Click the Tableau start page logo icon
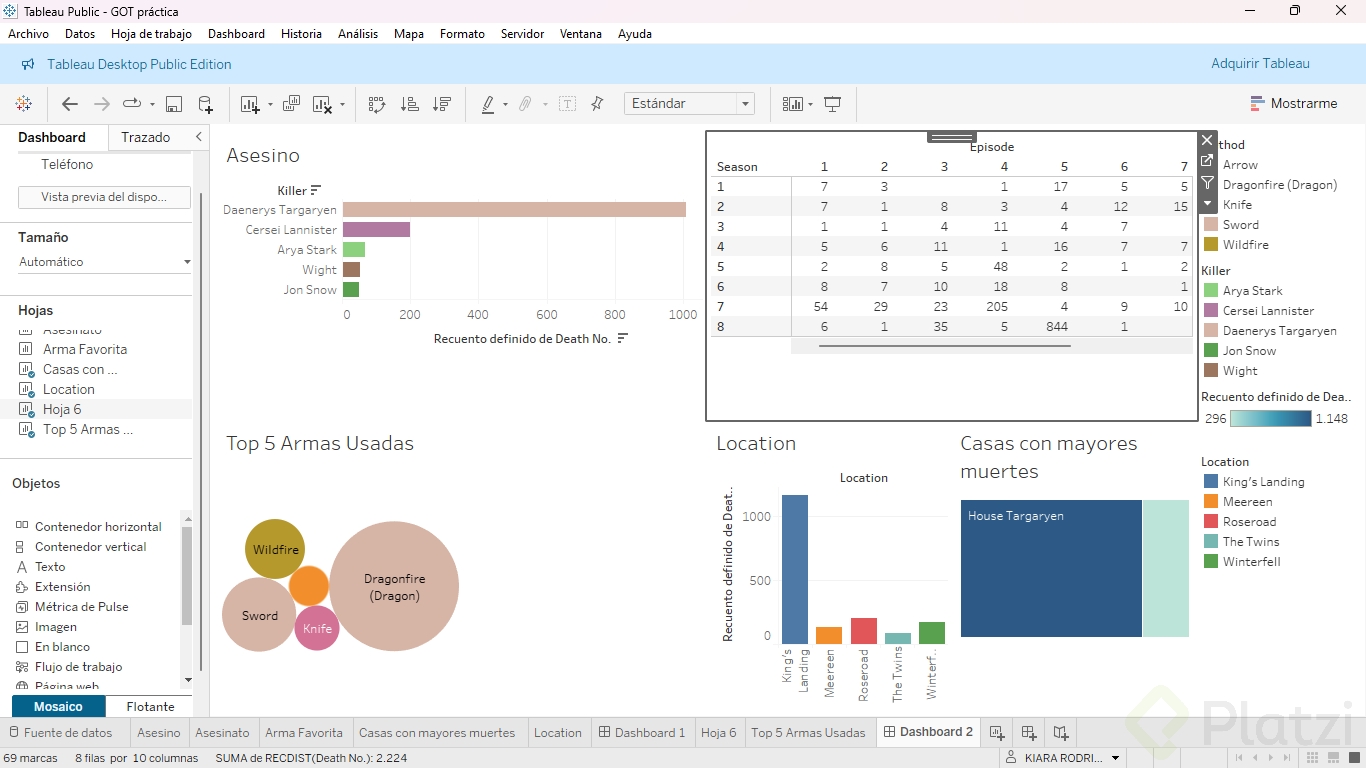The image size is (1366, 768). pos(24,104)
